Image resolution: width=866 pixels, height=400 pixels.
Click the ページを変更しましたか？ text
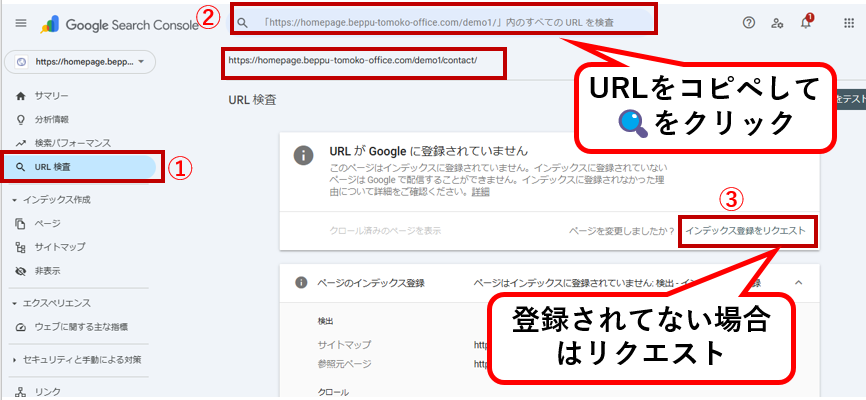[x=622, y=231]
